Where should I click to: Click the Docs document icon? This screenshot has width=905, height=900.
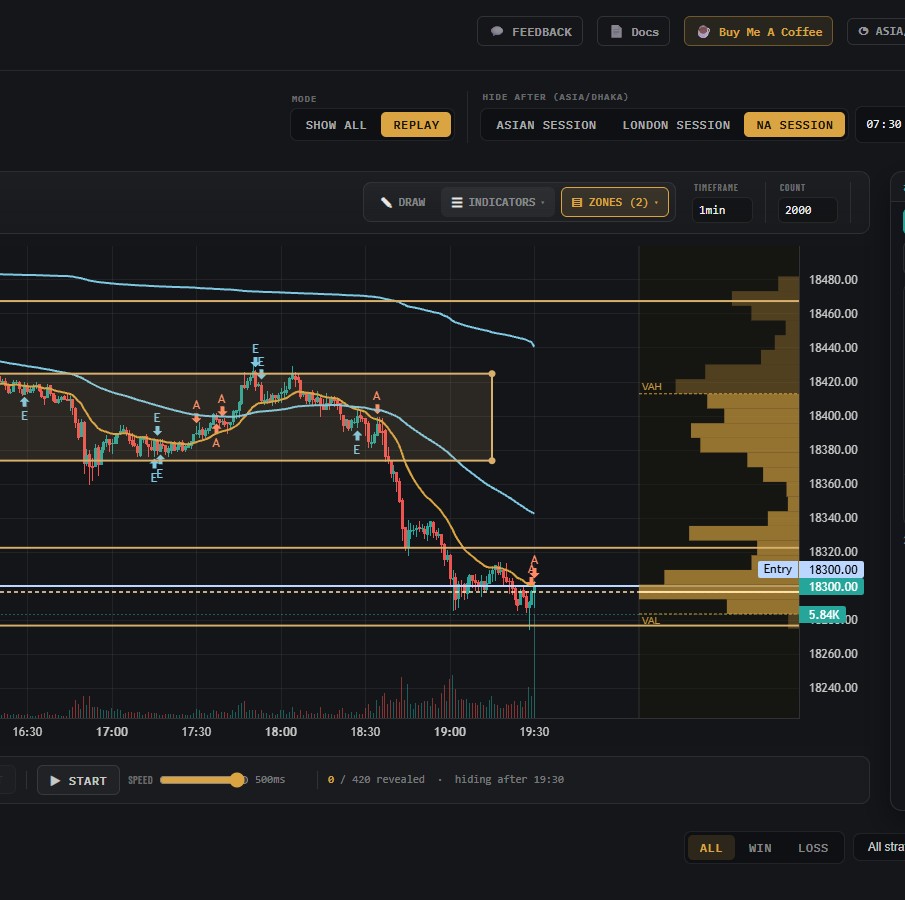616,32
